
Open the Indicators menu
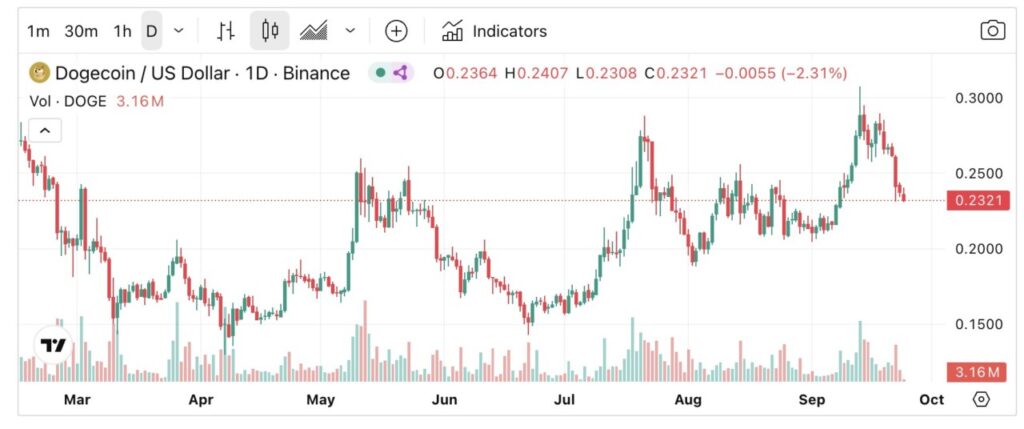tap(495, 31)
